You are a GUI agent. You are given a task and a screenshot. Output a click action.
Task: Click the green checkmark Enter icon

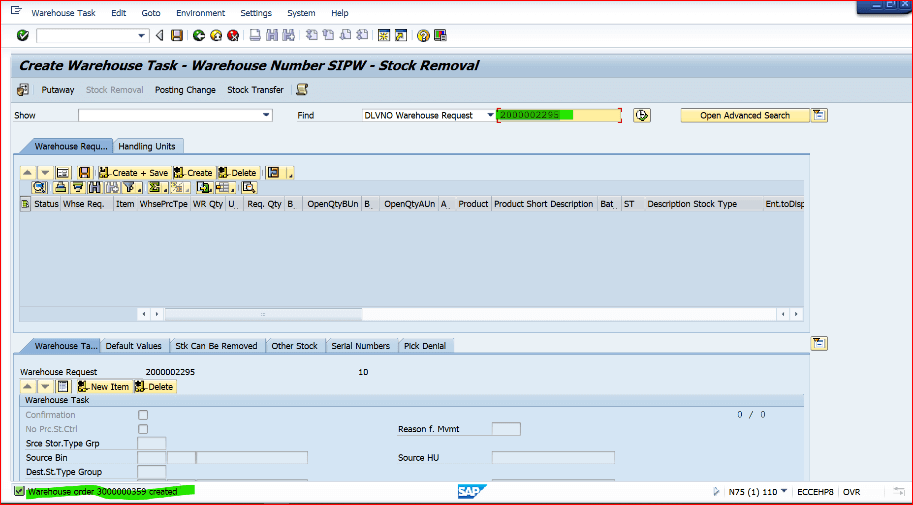click(23, 36)
